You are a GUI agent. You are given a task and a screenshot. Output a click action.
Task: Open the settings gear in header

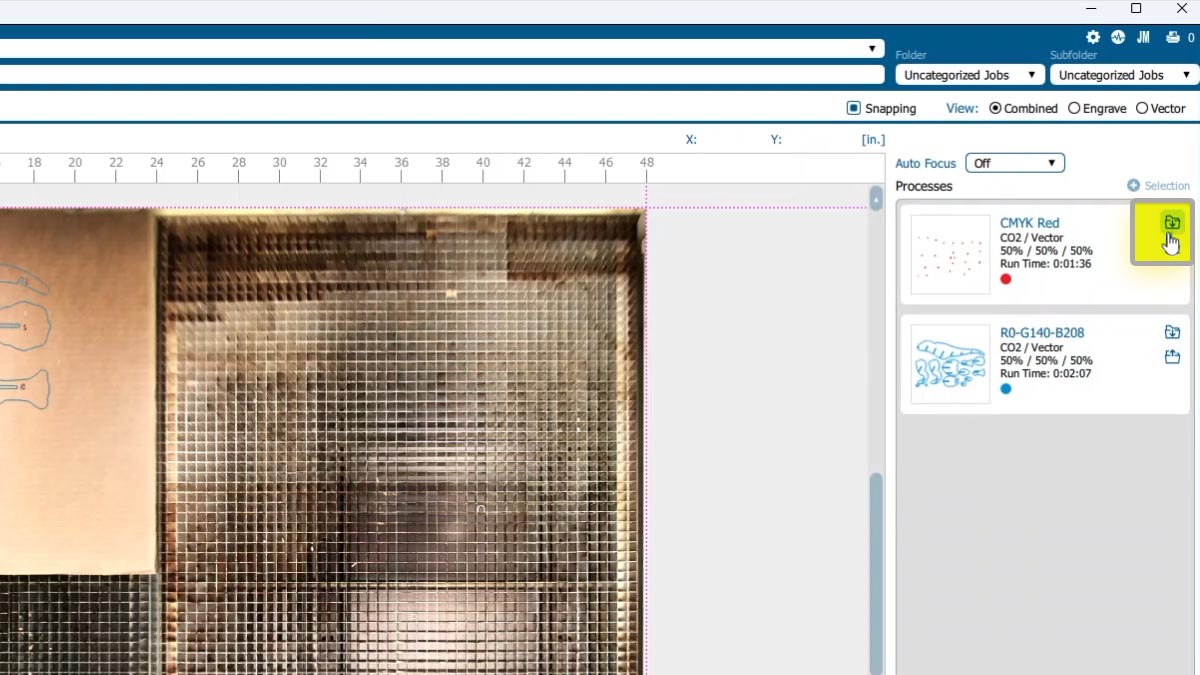[1093, 37]
